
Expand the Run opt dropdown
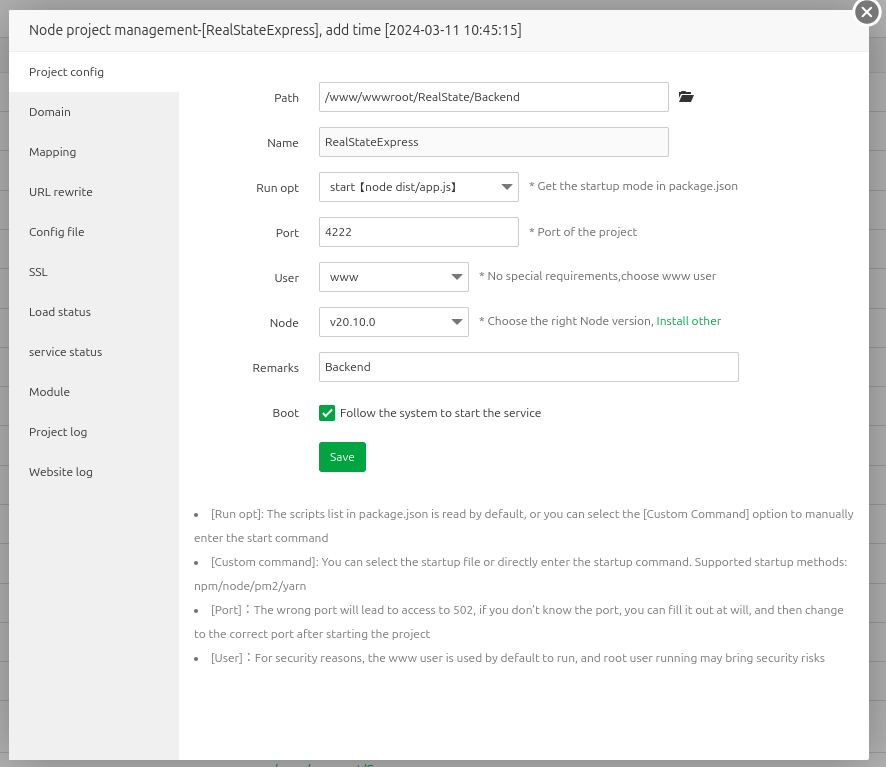[x=419, y=187]
